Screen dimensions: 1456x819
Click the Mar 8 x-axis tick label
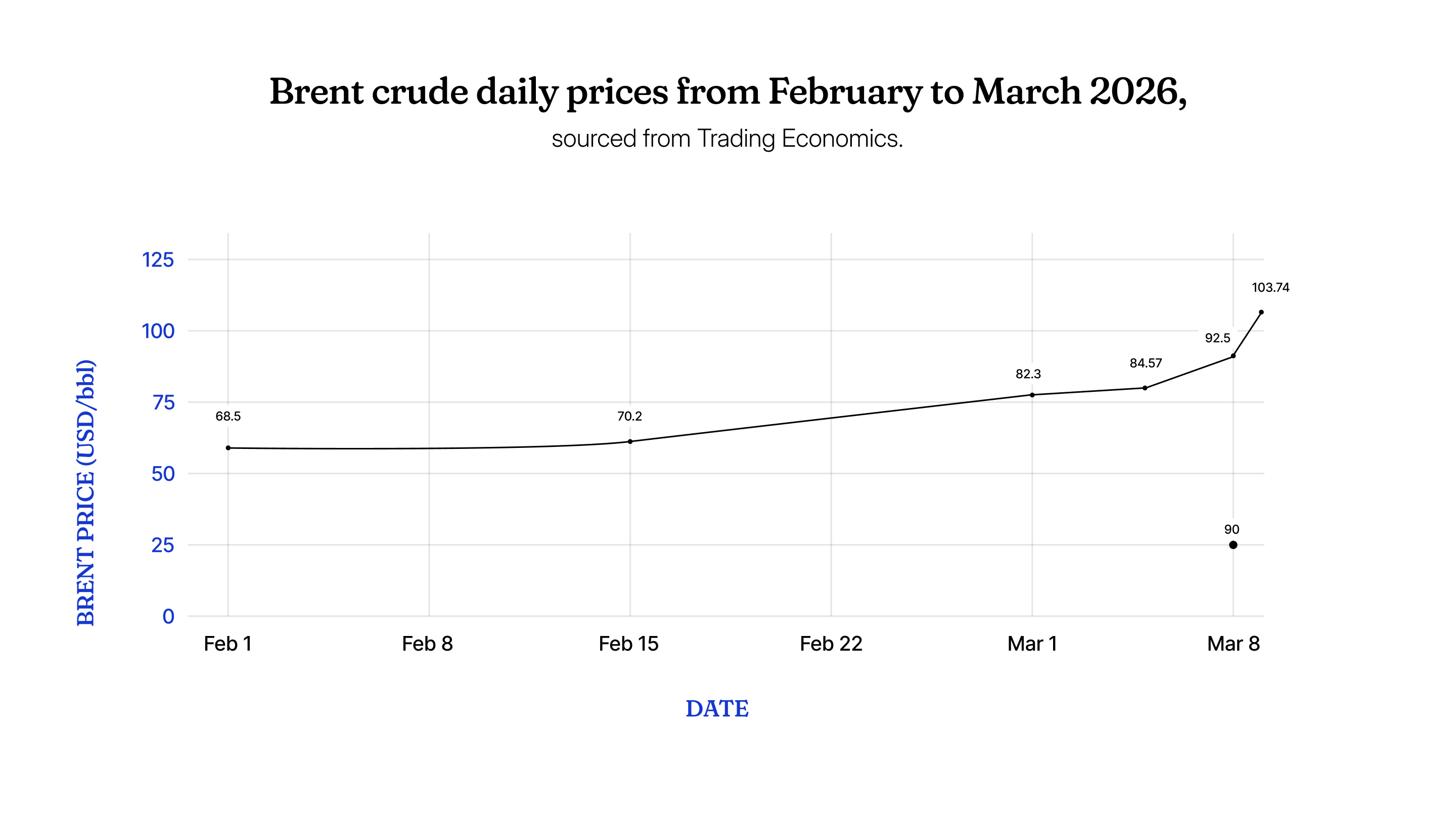1234,644
